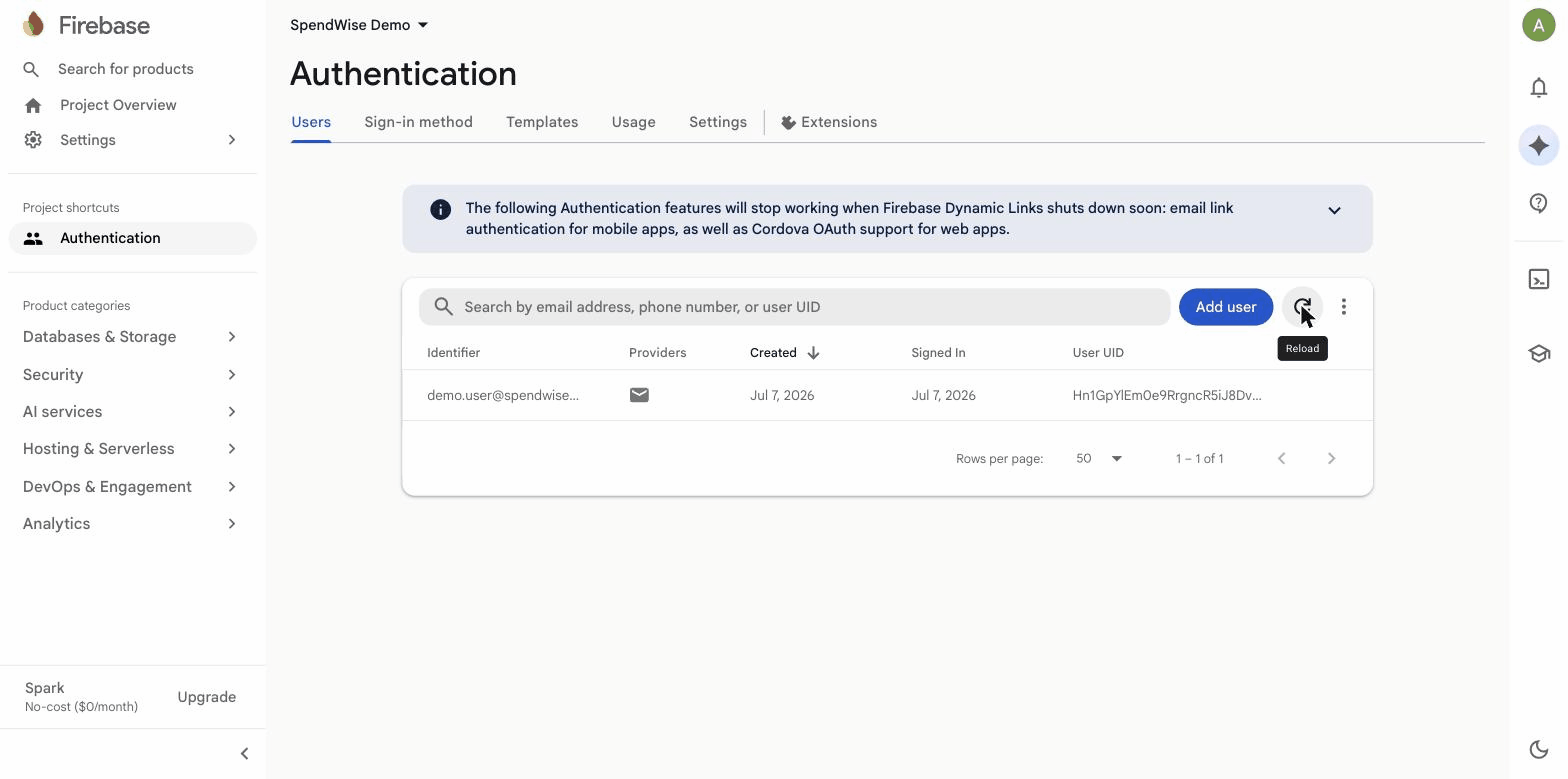Open the learning graduation cap icon
Viewport: 1568px width, 779px height.
pos(1539,354)
